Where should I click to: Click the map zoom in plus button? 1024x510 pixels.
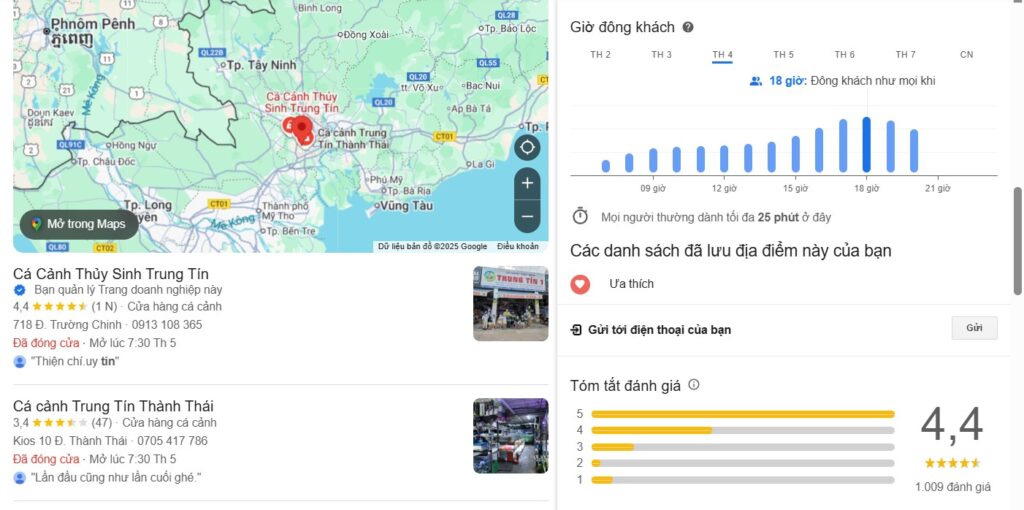coord(527,184)
